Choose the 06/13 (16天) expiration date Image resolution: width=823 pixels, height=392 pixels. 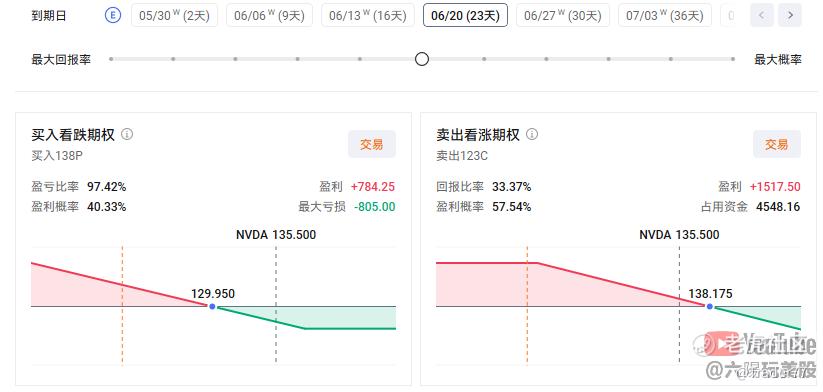(x=367, y=16)
